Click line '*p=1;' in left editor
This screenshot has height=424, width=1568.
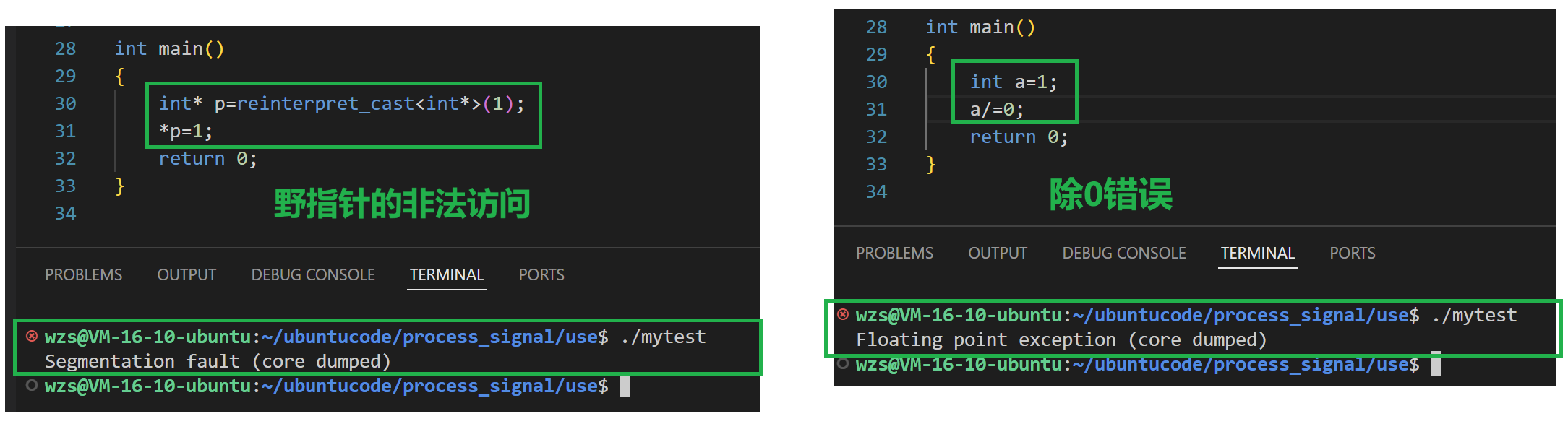[x=186, y=131]
